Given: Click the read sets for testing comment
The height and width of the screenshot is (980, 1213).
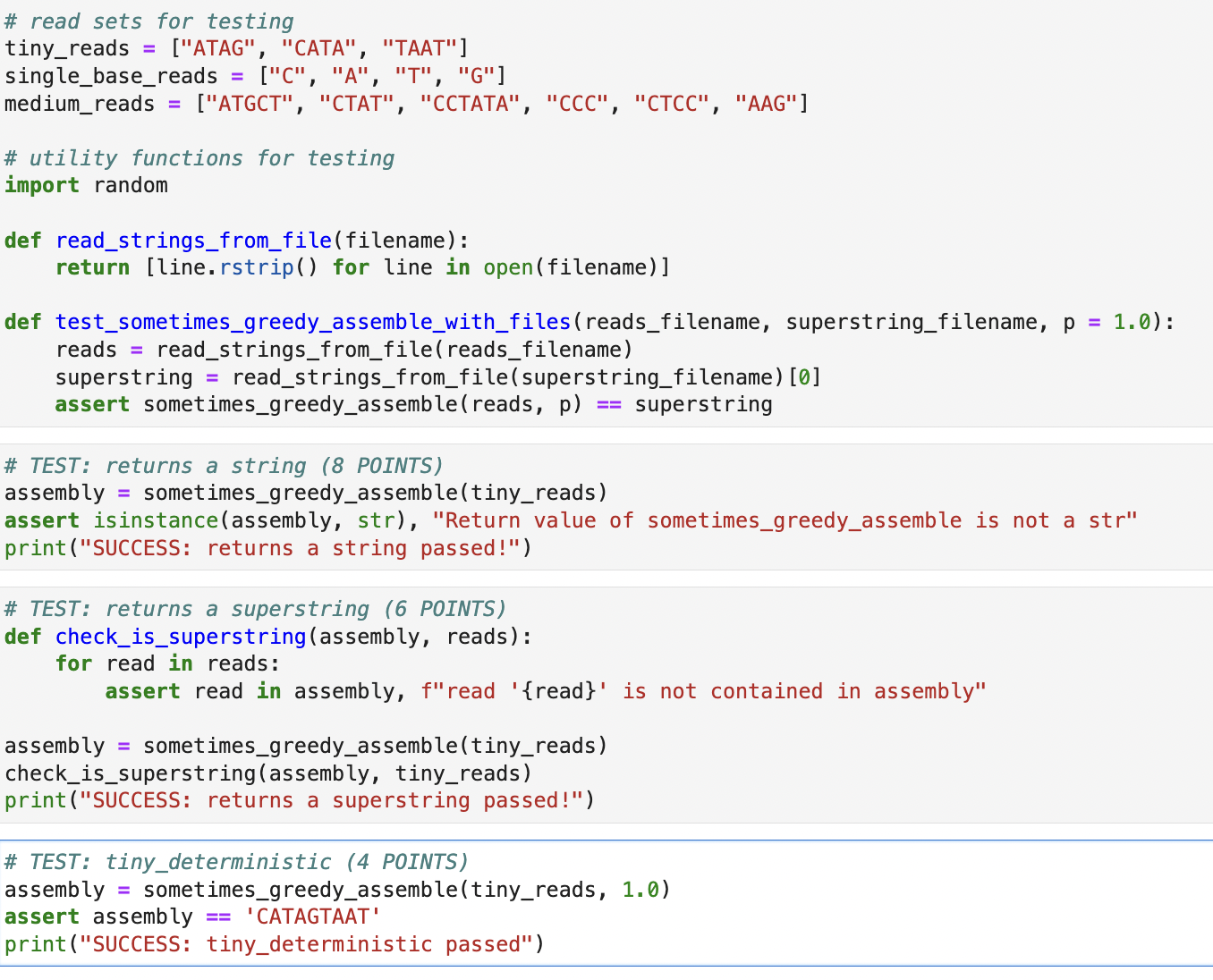Looking at the screenshot, I should (148, 21).
